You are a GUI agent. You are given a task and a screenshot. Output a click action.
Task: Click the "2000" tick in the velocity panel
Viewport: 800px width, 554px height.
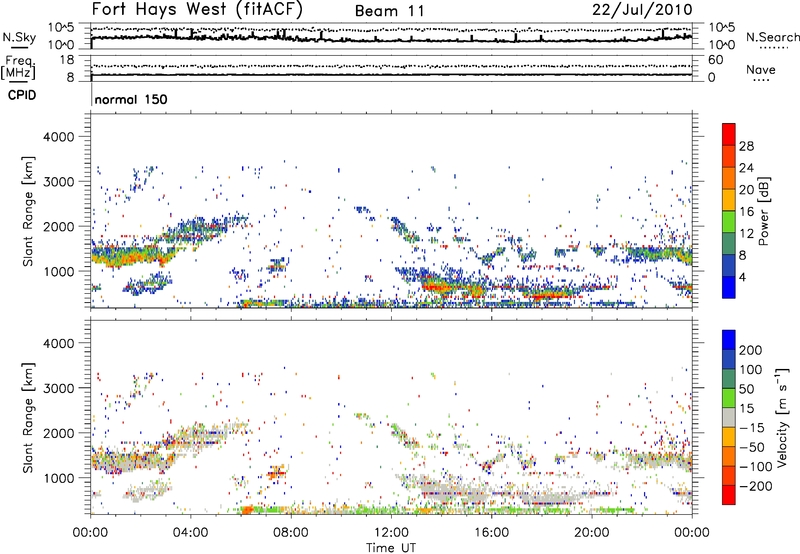click(59, 433)
